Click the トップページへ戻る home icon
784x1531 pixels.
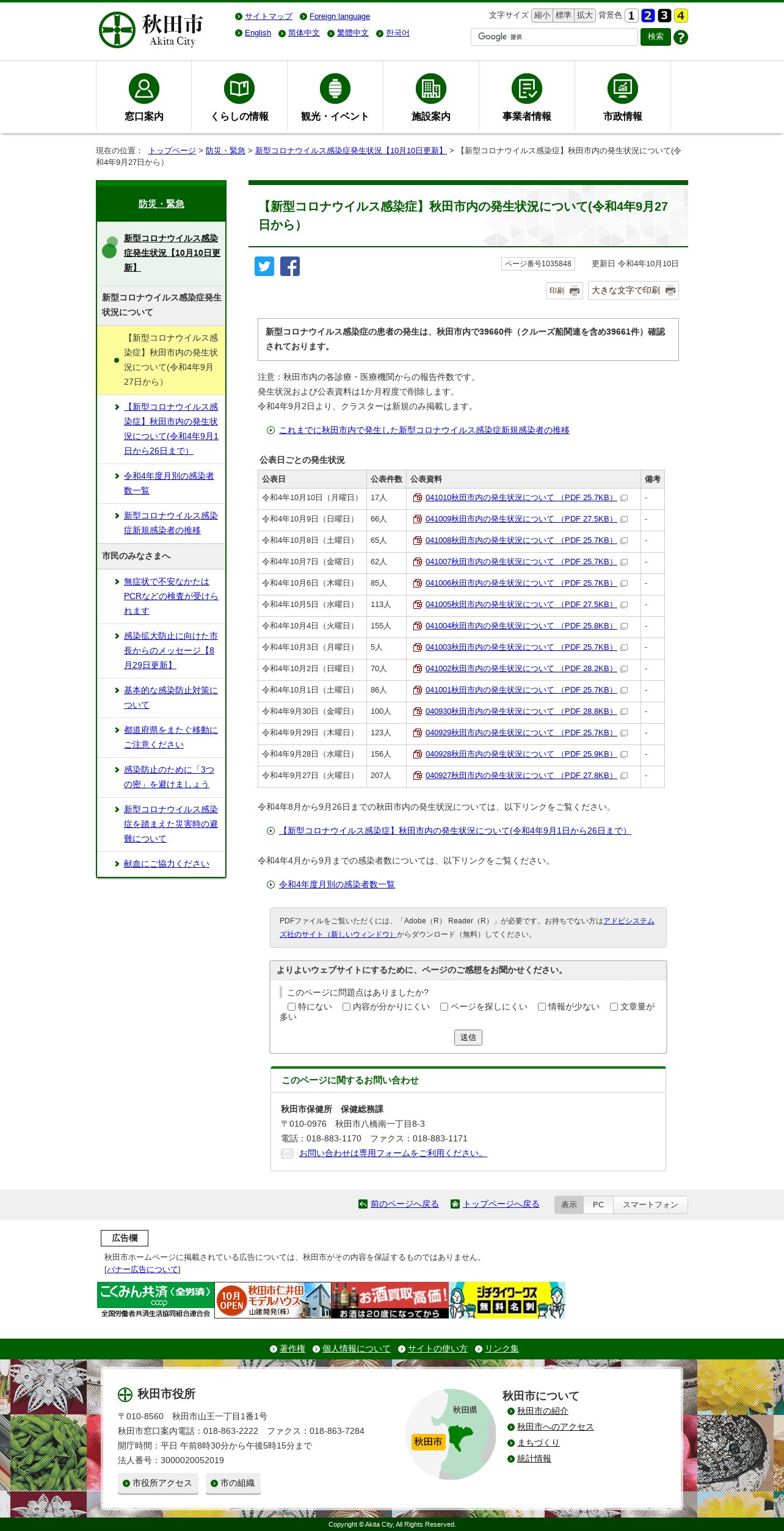tap(455, 1204)
